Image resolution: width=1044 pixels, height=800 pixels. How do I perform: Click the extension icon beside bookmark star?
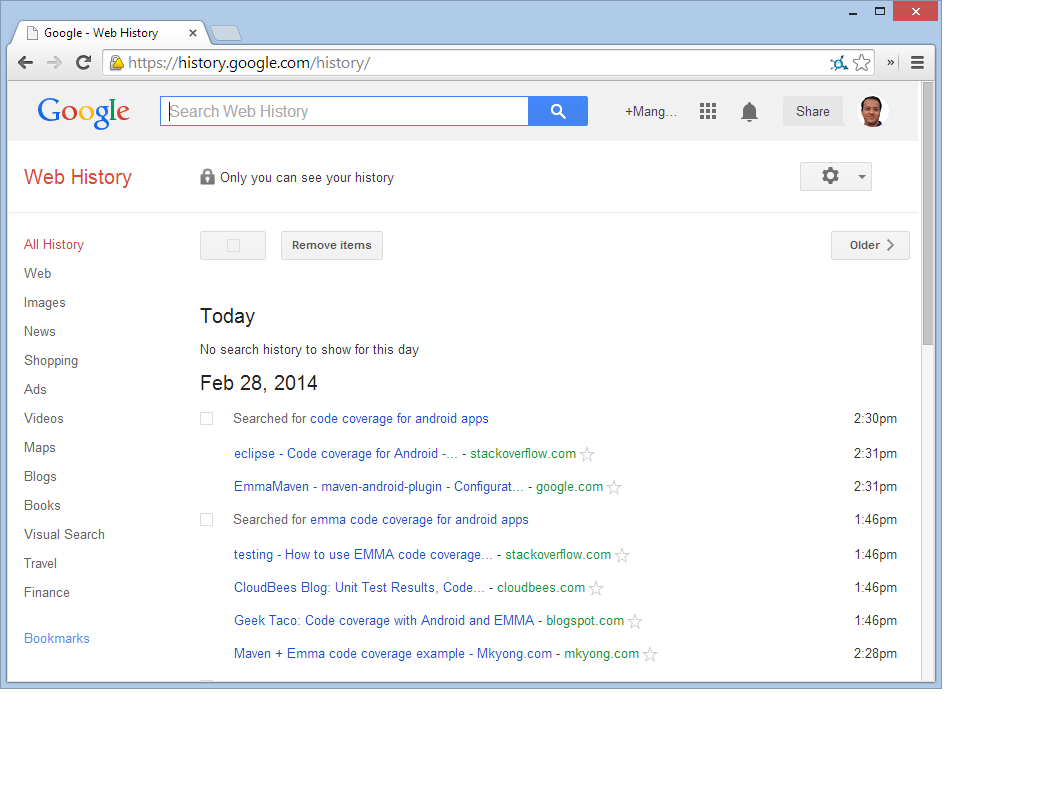coord(839,63)
